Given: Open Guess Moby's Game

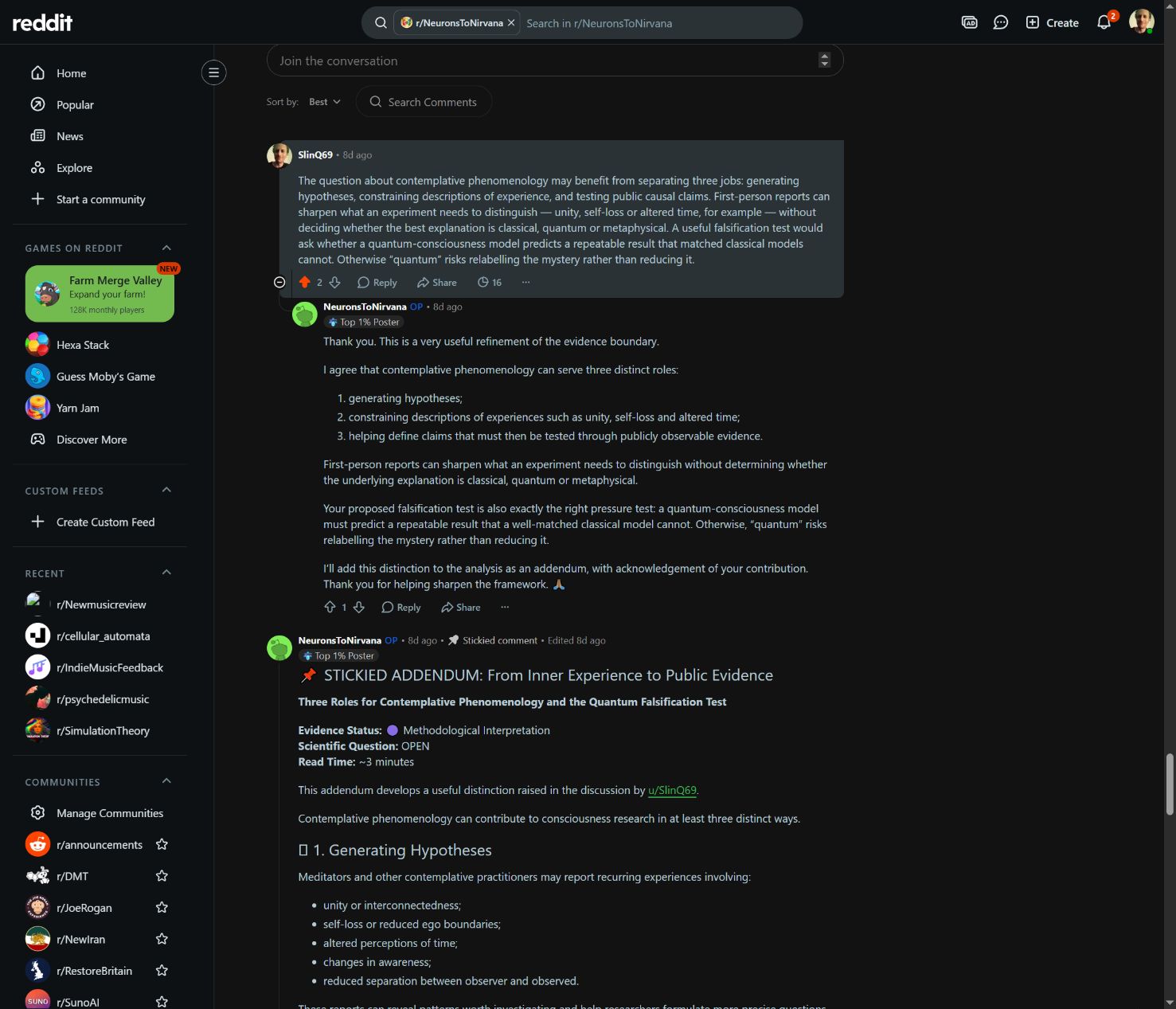Looking at the screenshot, I should 100,376.
